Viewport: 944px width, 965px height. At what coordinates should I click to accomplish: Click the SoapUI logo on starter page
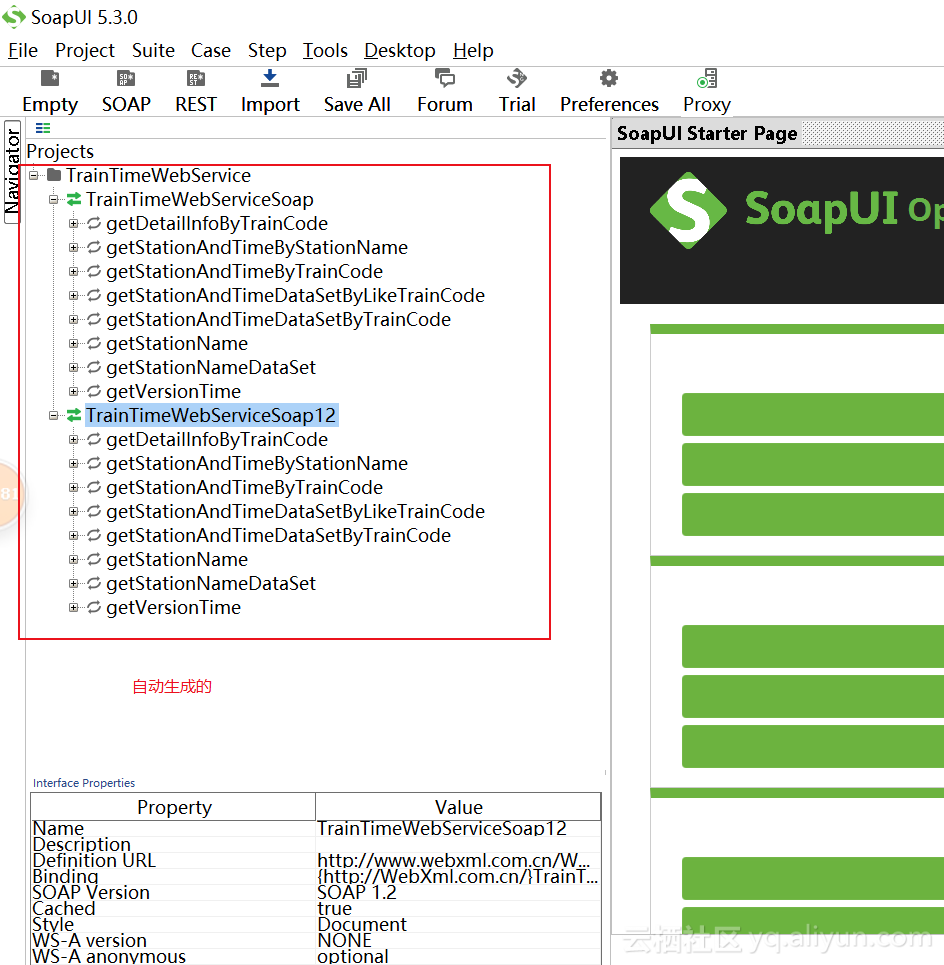pyautogui.click(x=689, y=210)
